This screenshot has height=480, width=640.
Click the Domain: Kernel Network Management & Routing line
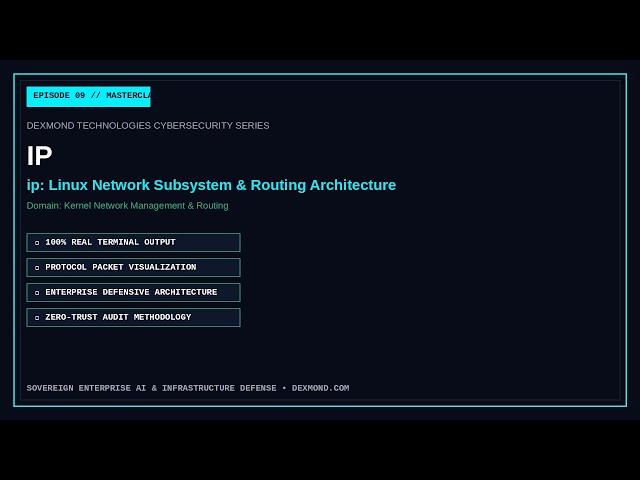point(127,206)
